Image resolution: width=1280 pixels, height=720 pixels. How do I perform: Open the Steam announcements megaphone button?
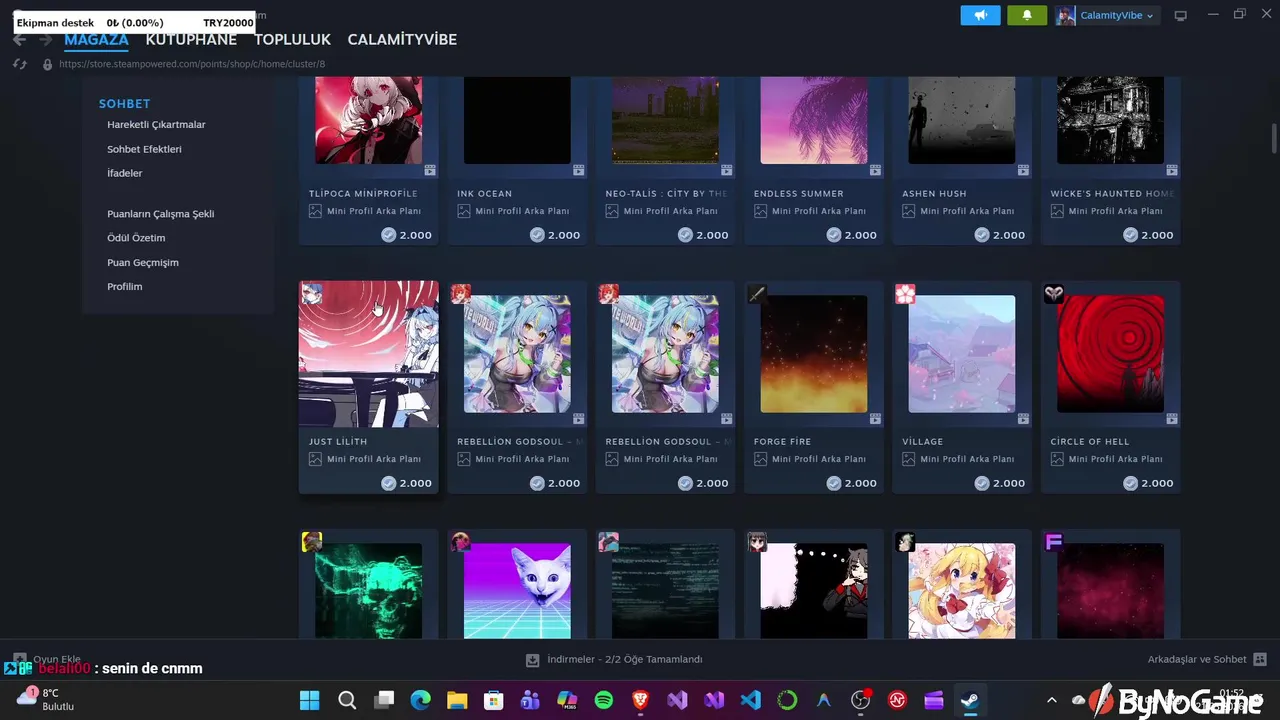coord(980,15)
